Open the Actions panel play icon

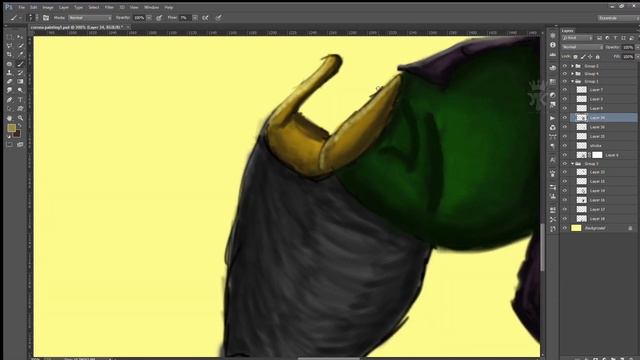(x=553, y=118)
